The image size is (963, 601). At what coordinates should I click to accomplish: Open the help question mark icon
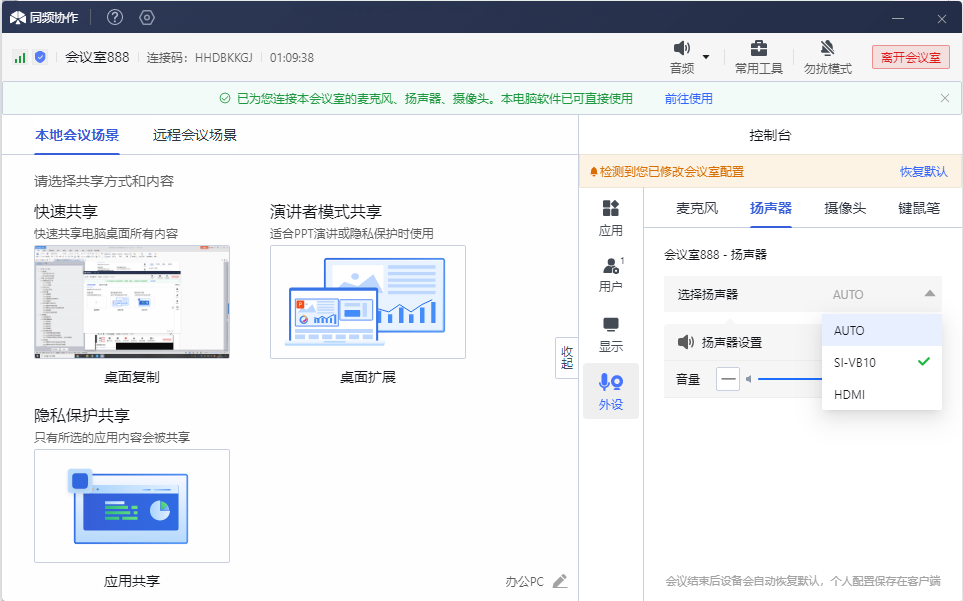tap(115, 17)
